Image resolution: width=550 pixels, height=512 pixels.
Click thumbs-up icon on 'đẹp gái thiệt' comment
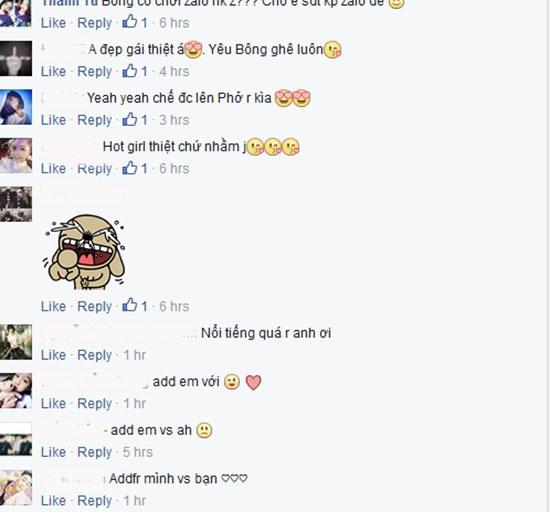[x=129, y=70]
